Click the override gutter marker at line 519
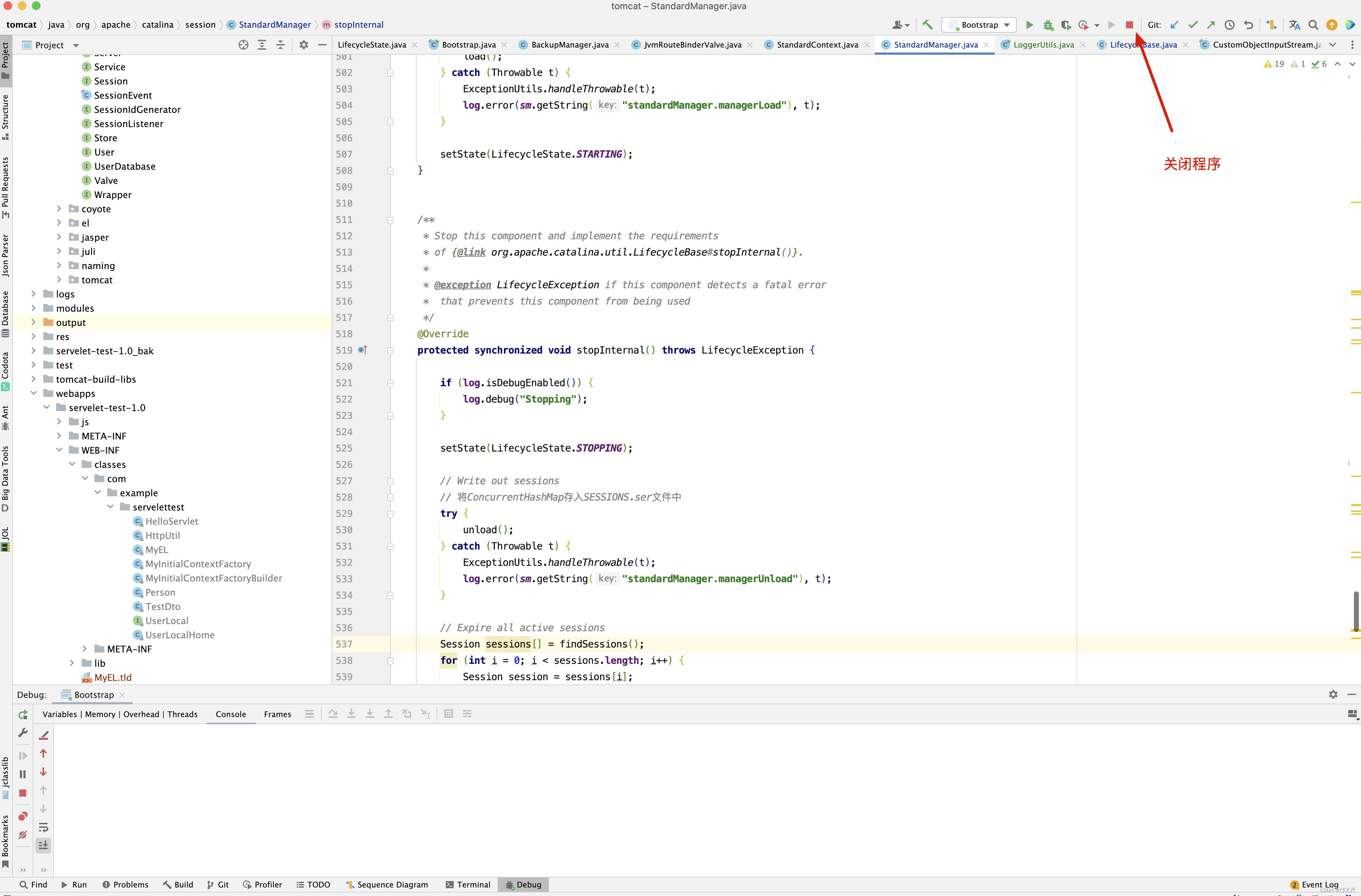The height and width of the screenshot is (896, 1361). pyautogui.click(x=362, y=349)
